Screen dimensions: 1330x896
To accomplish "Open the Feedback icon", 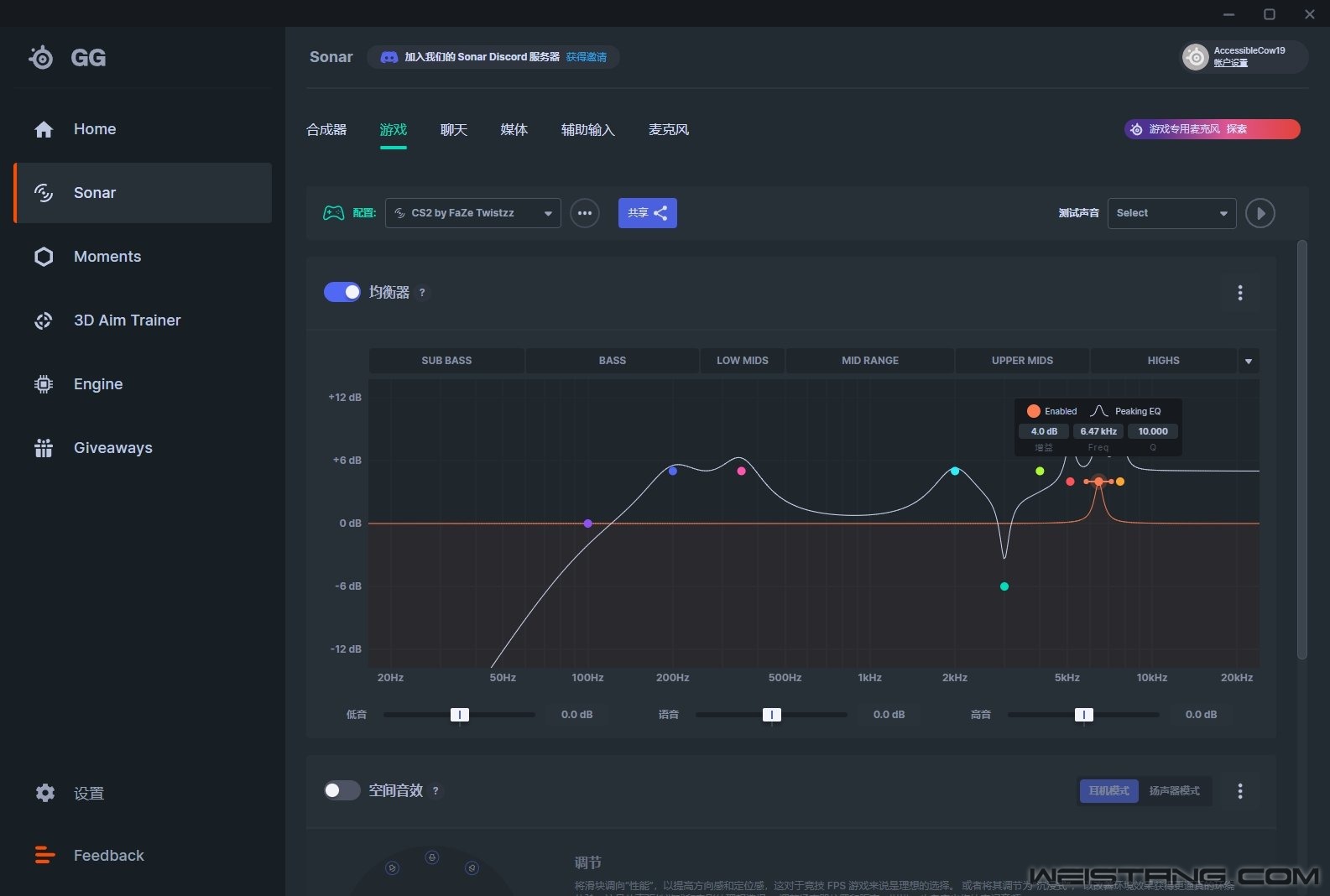I will 44,855.
